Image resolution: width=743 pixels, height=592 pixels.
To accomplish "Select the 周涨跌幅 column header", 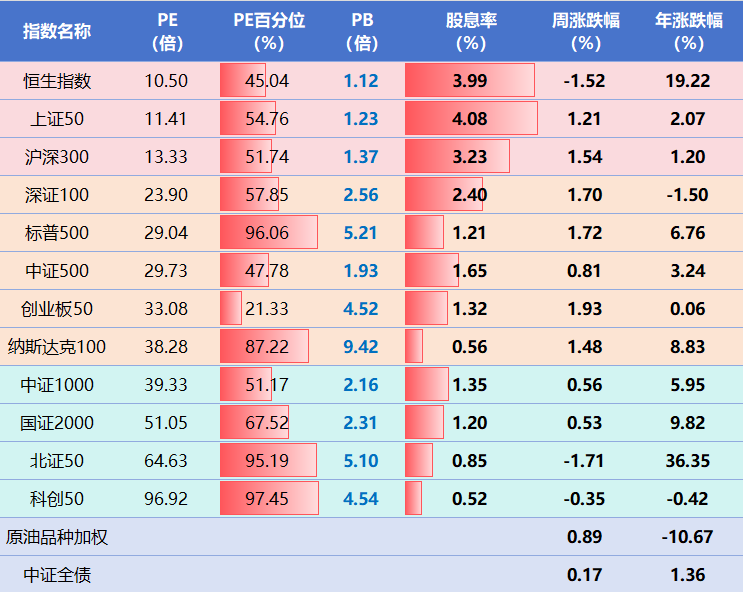I will pyautogui.click(x=585, y=31).
